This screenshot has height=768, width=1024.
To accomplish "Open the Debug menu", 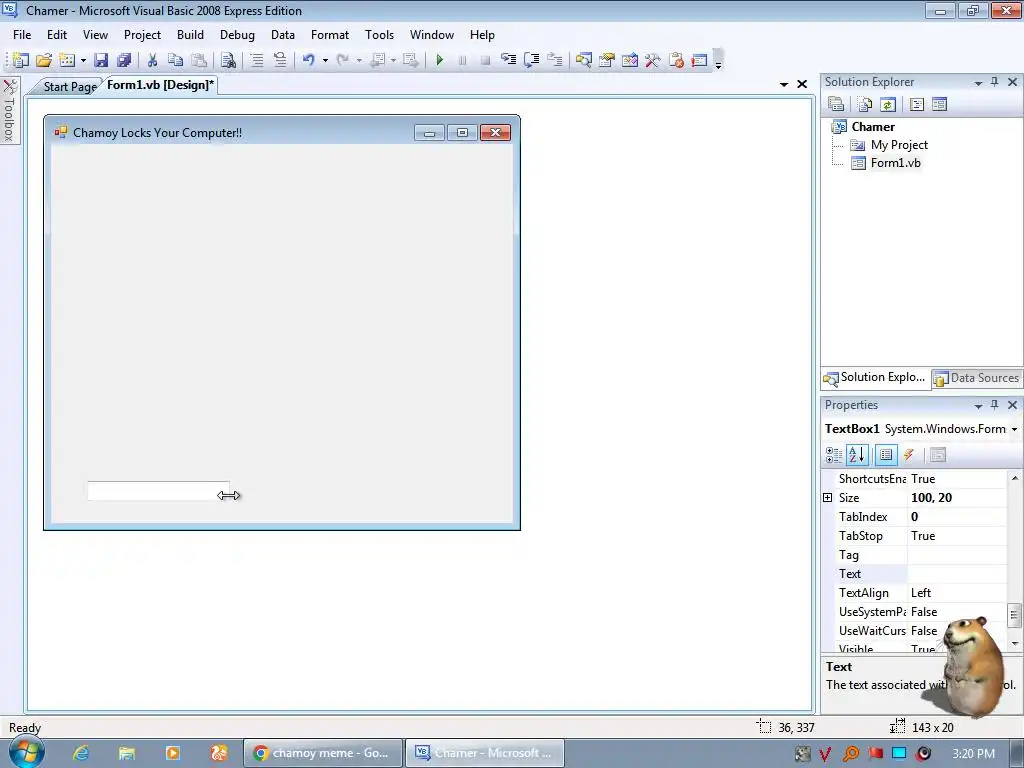I will [237, 35].
